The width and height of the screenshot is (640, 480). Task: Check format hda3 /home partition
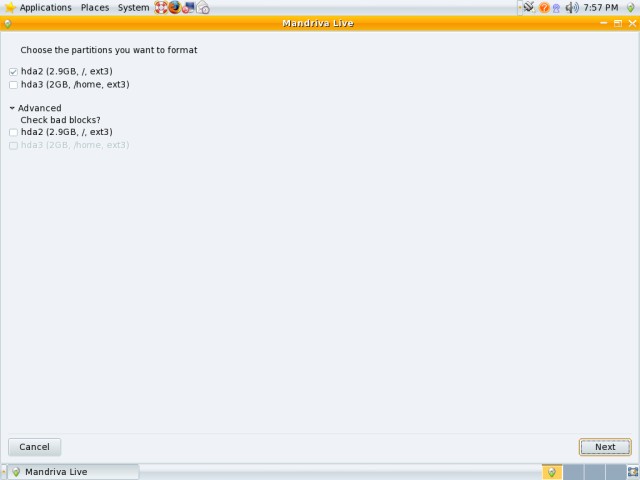[13, 85]
